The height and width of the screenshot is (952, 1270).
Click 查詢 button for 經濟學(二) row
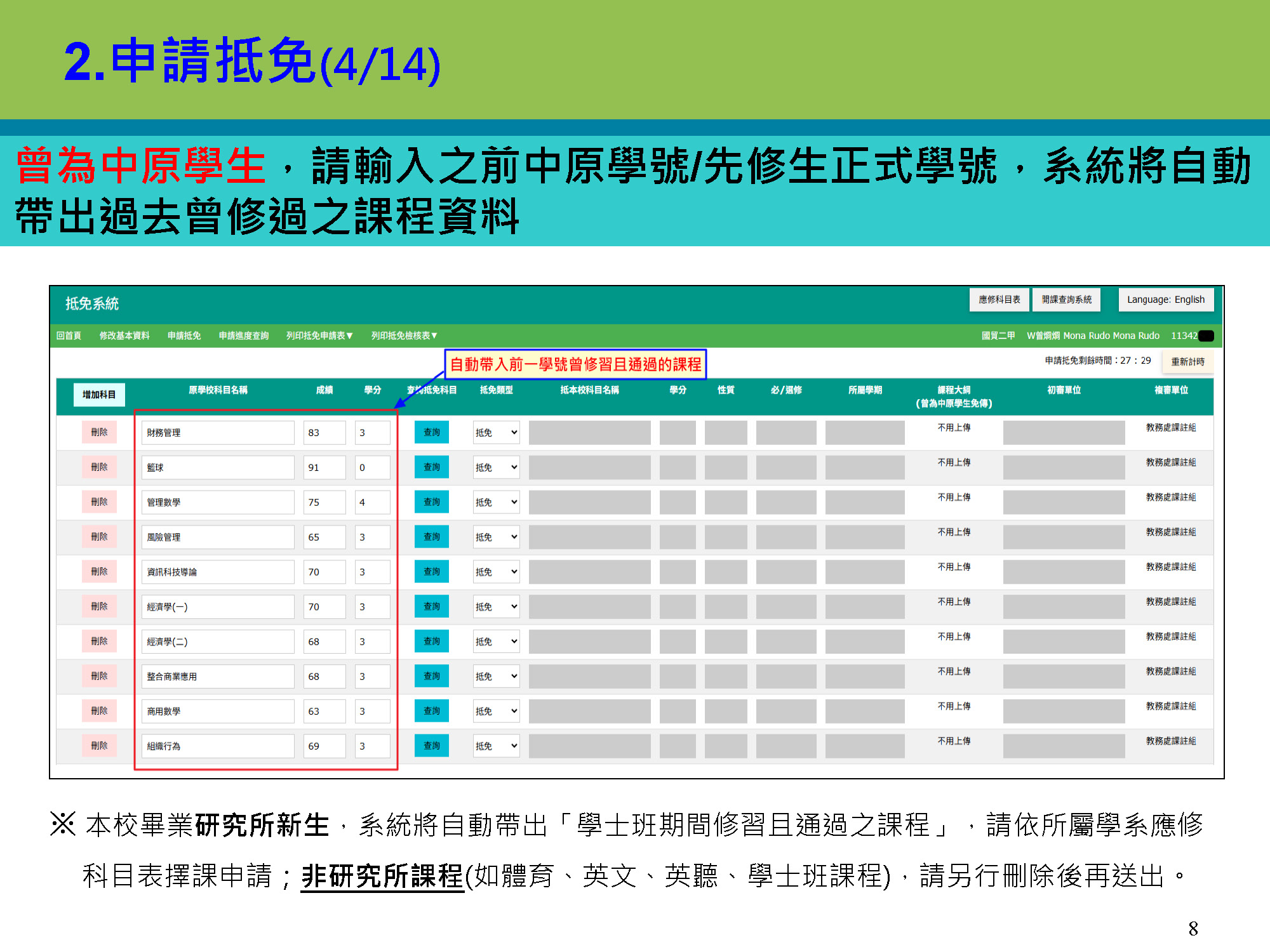coord(432,642)
